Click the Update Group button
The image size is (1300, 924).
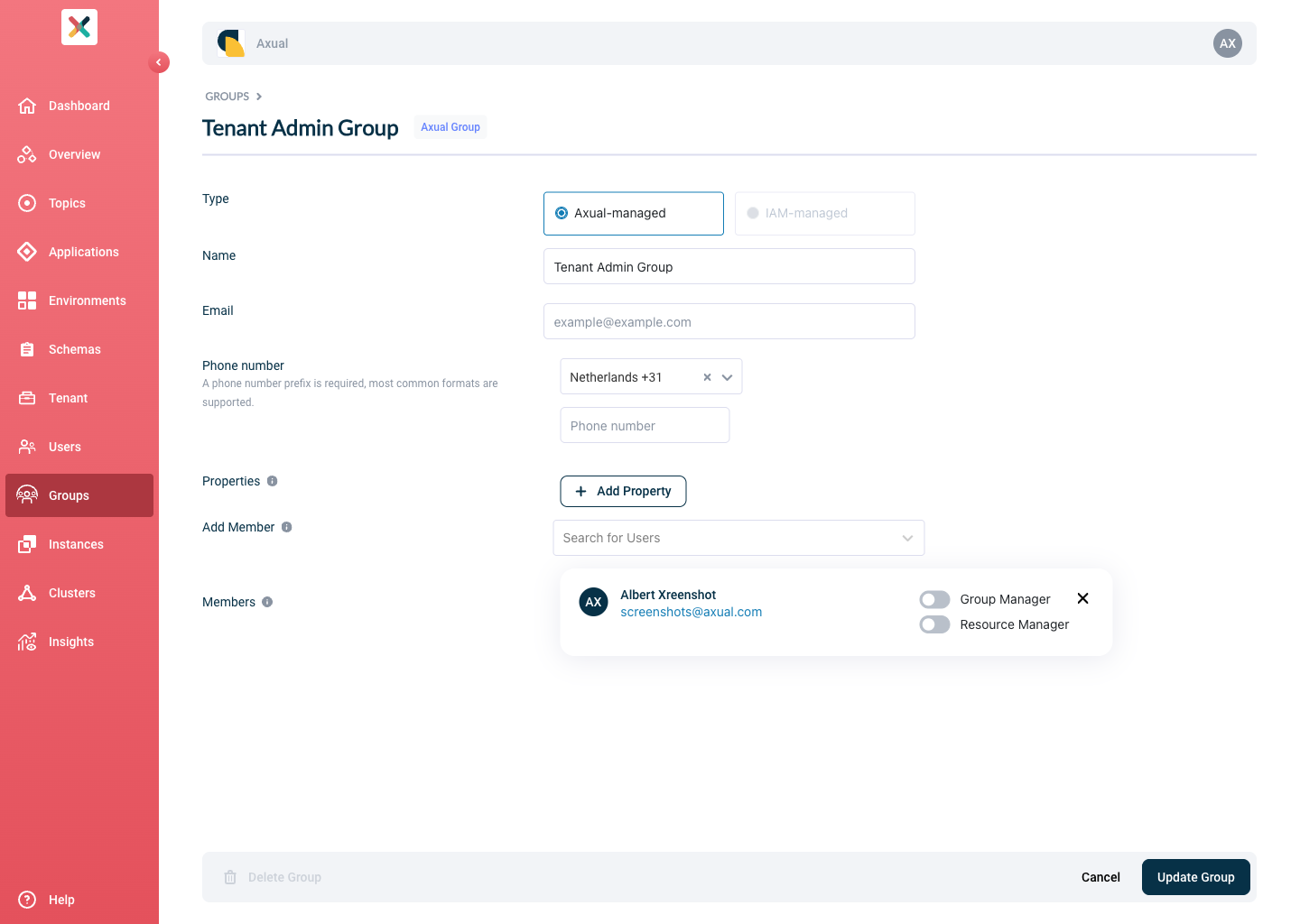[x=1195, y=877]
